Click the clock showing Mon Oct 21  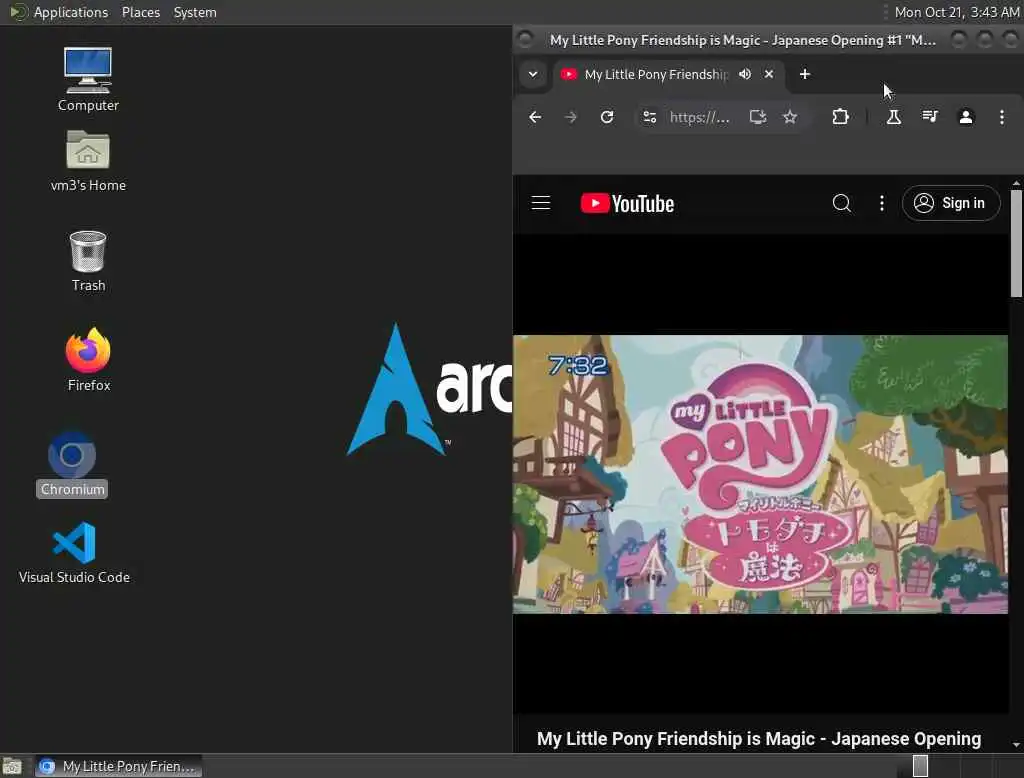[956, 12]
